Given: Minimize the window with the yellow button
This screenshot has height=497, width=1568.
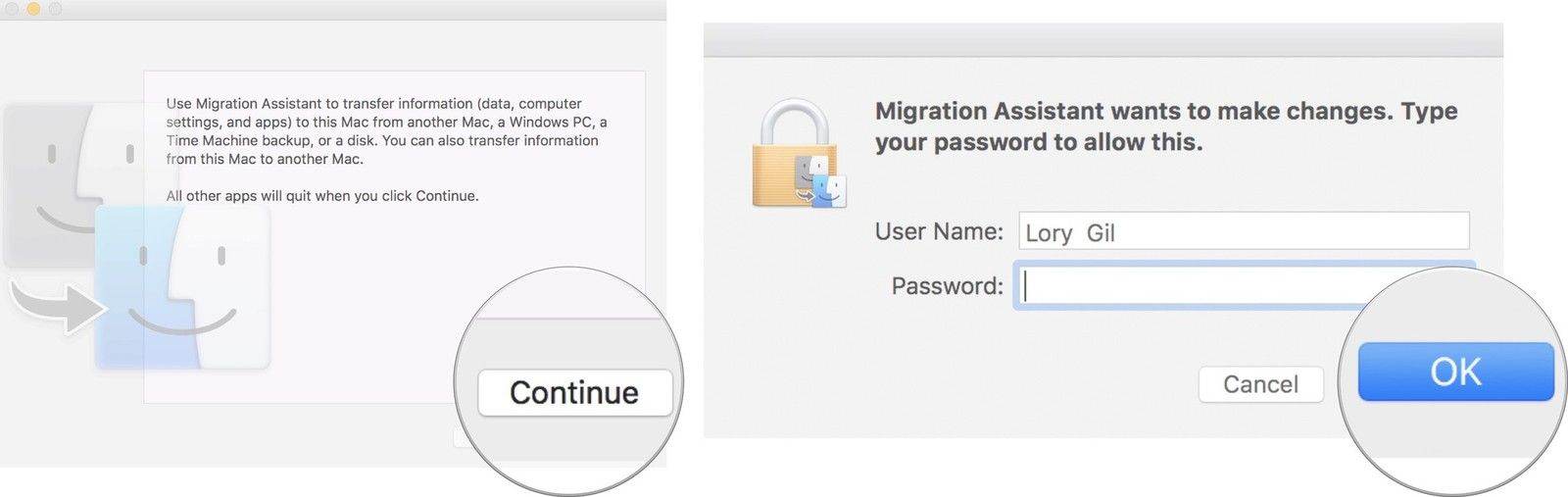Looking at the screenshot, I should click(33, 9).
